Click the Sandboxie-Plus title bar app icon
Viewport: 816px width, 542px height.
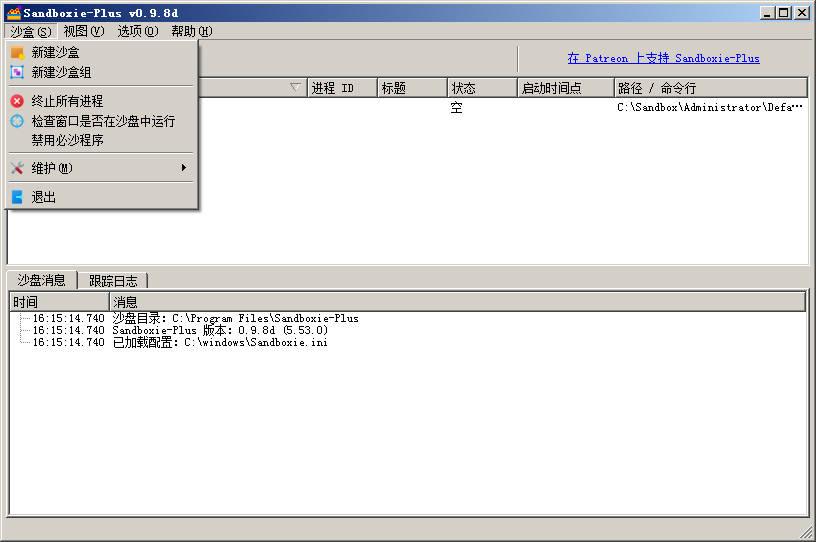[x=13, y=12]
